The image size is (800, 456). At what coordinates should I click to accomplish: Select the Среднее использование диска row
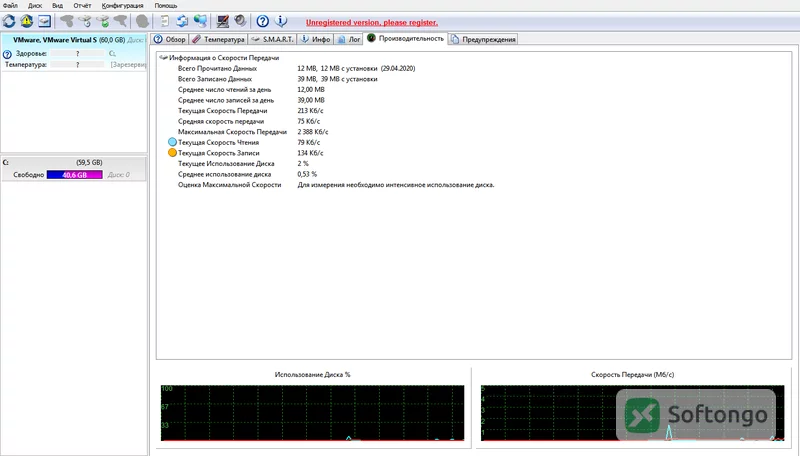pyautogui.click(x=247, y=174)
